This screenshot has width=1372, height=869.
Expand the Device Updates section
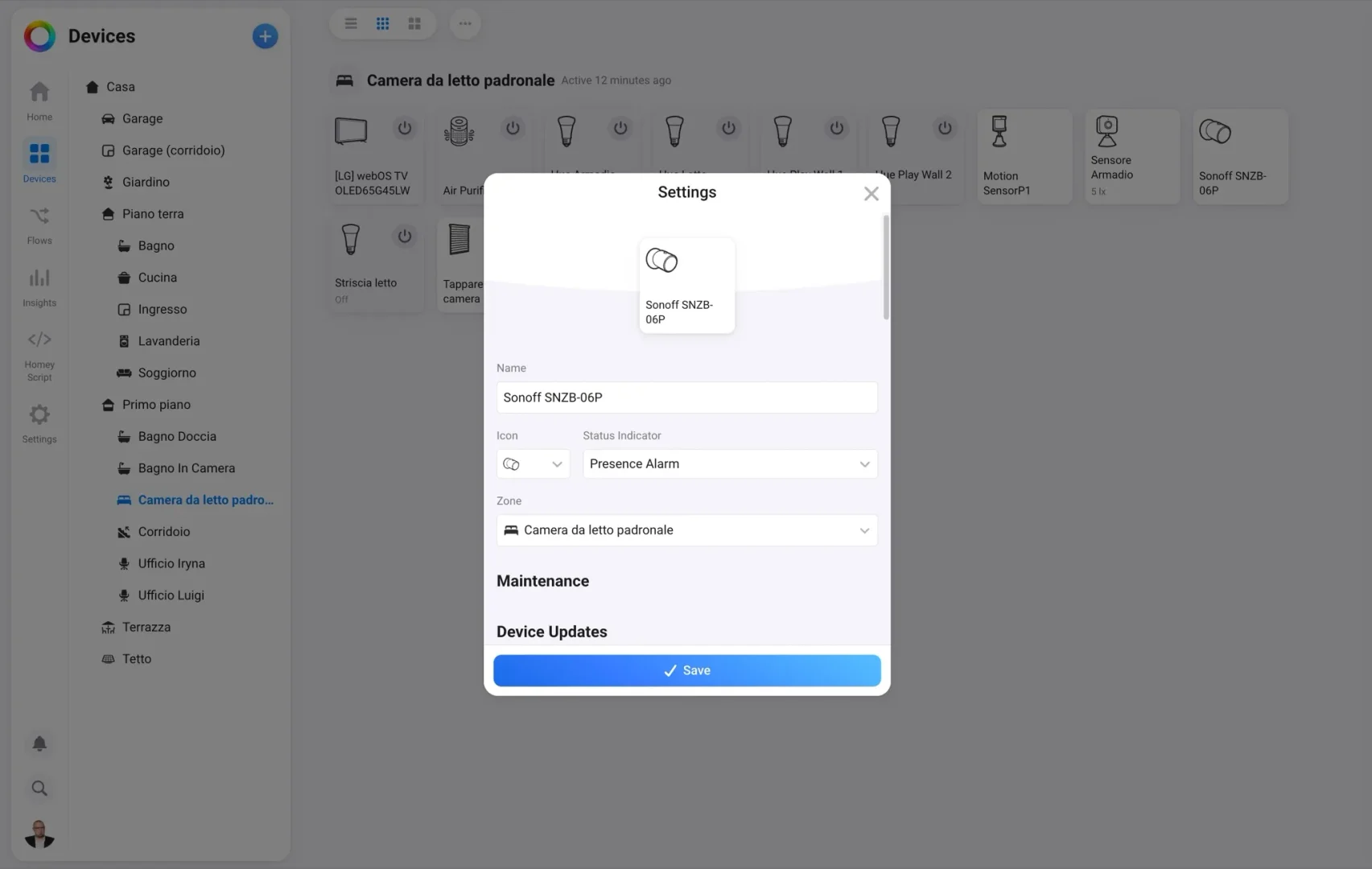pyautogui.click(x=552, y=632)
